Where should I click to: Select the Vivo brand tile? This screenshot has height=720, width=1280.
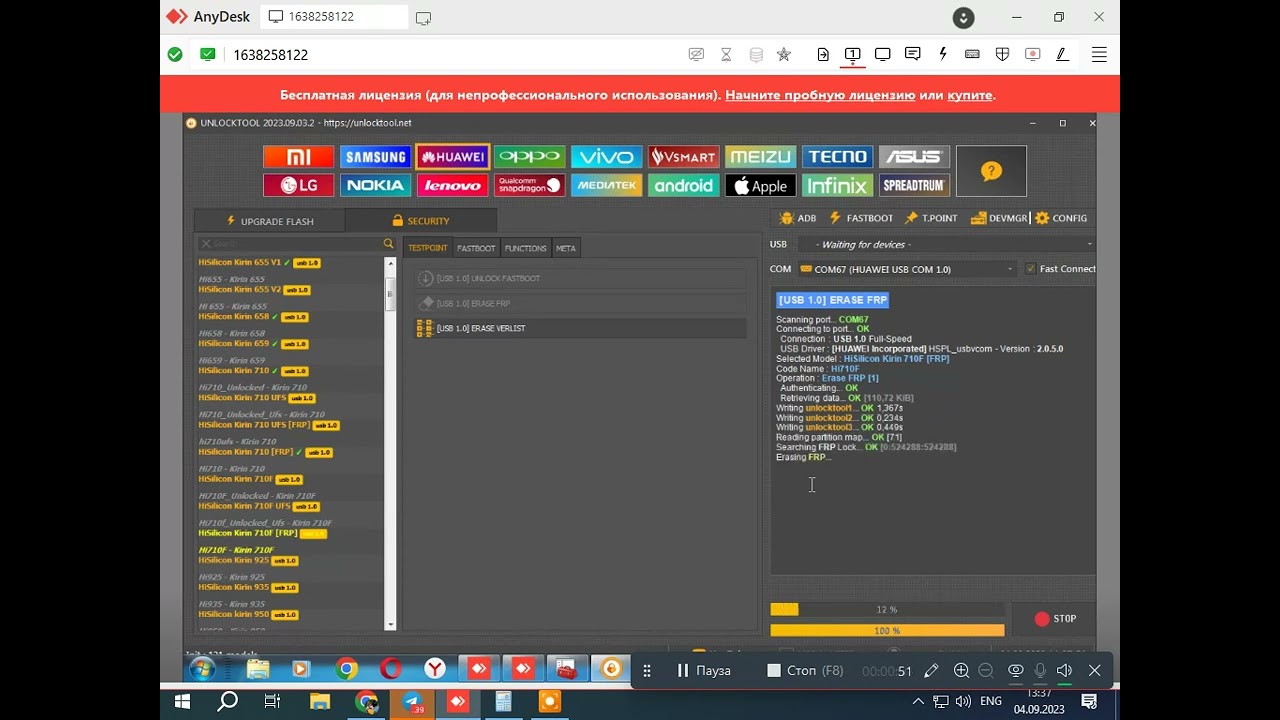tap(606, 157)
